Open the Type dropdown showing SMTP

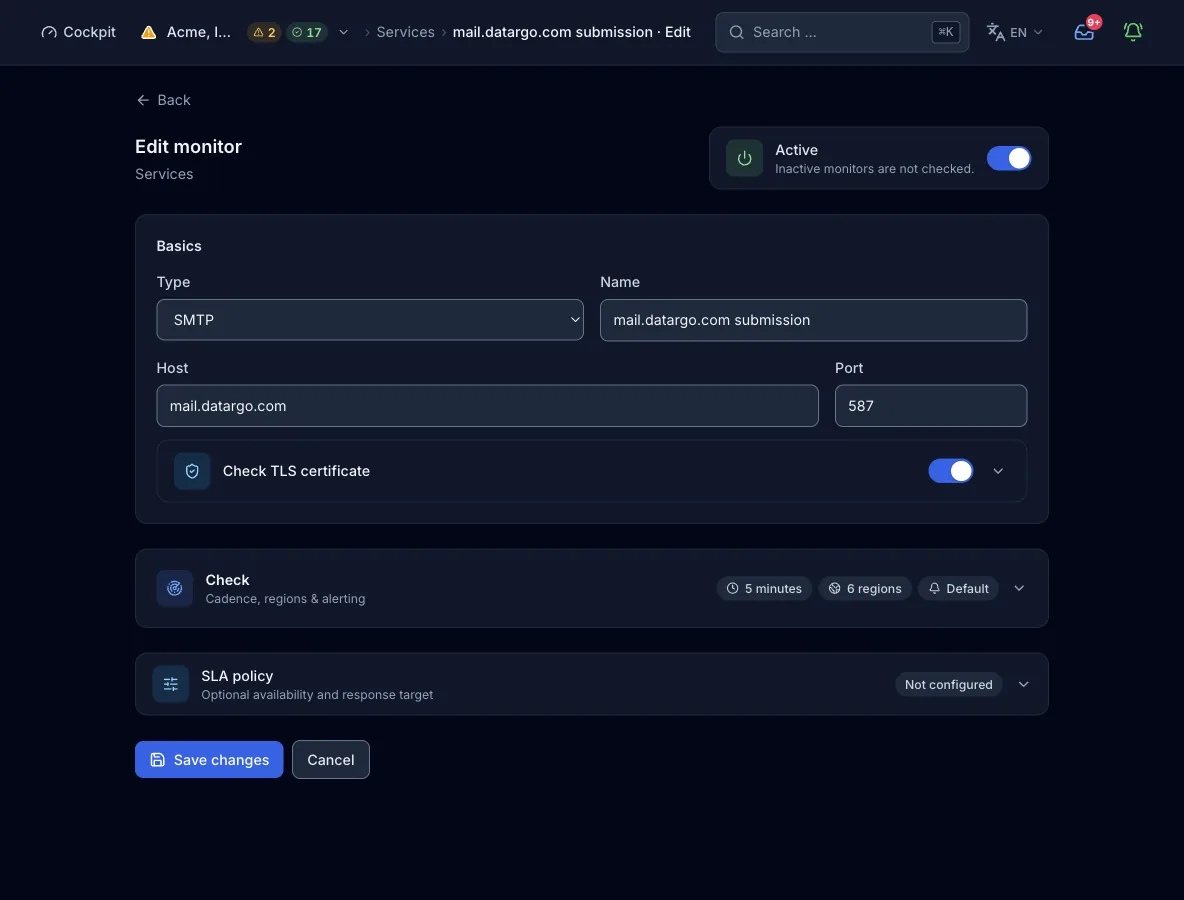click(370, 320)
